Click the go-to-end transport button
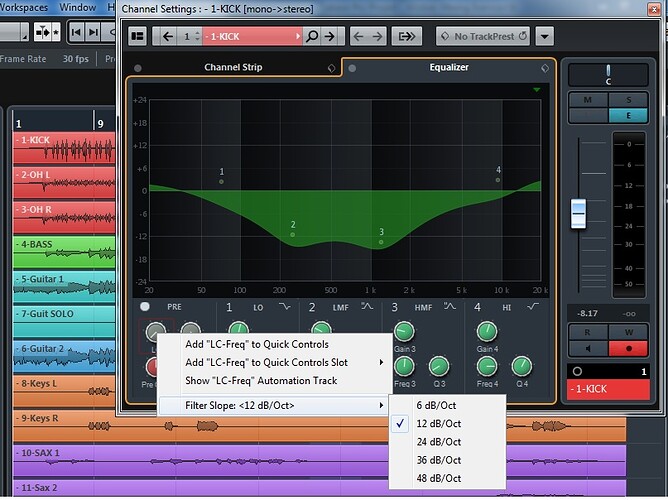668x500 pixels. coord(92,32)
